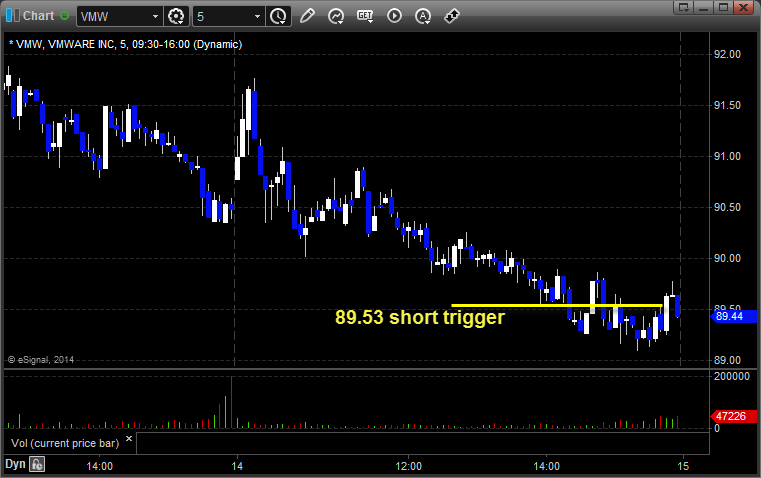
Task: Open the studies chart-line icon menu
Action: (x=336, y=16)
